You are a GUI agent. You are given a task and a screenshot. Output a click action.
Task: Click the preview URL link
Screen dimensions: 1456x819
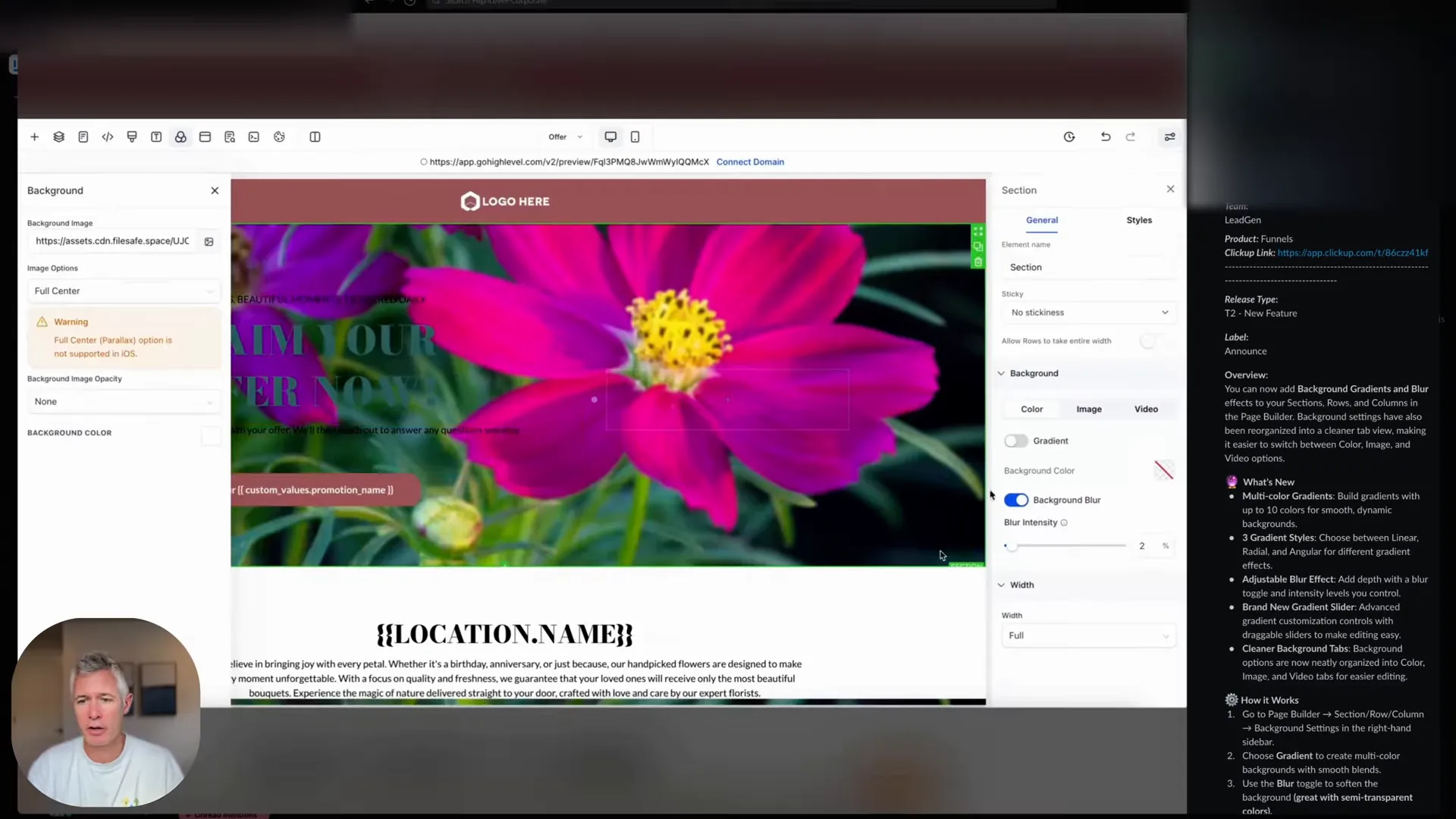[569, 162]
